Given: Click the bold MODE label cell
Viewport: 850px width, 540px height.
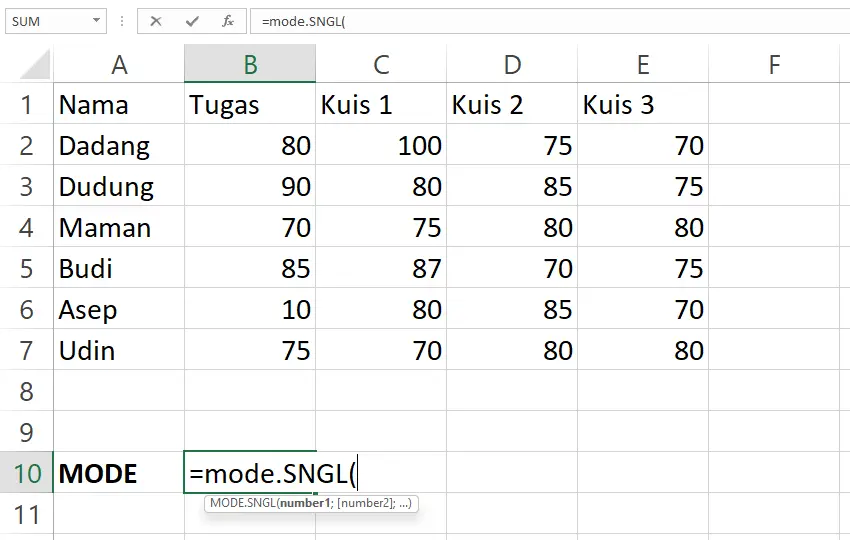Looking at the screenshot, I should tap(119, 473).
